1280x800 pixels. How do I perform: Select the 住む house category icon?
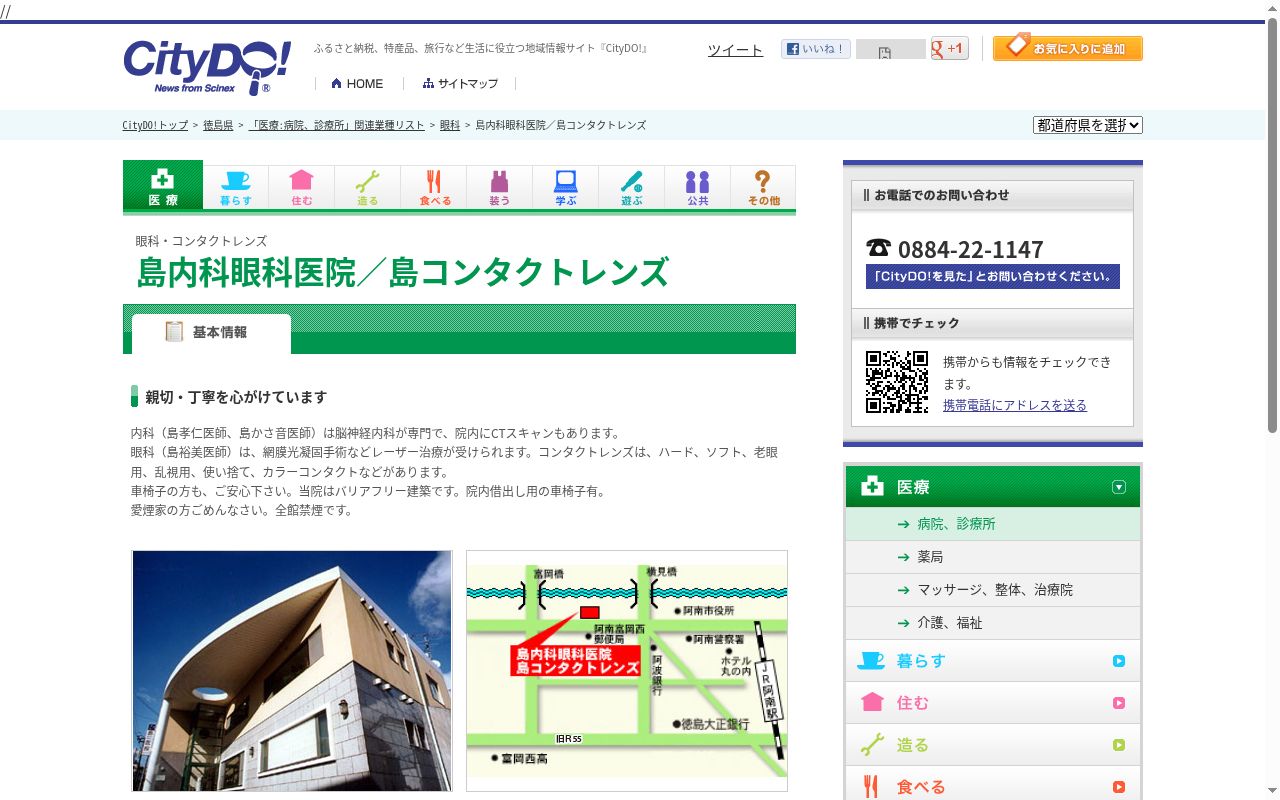point(302,187)
